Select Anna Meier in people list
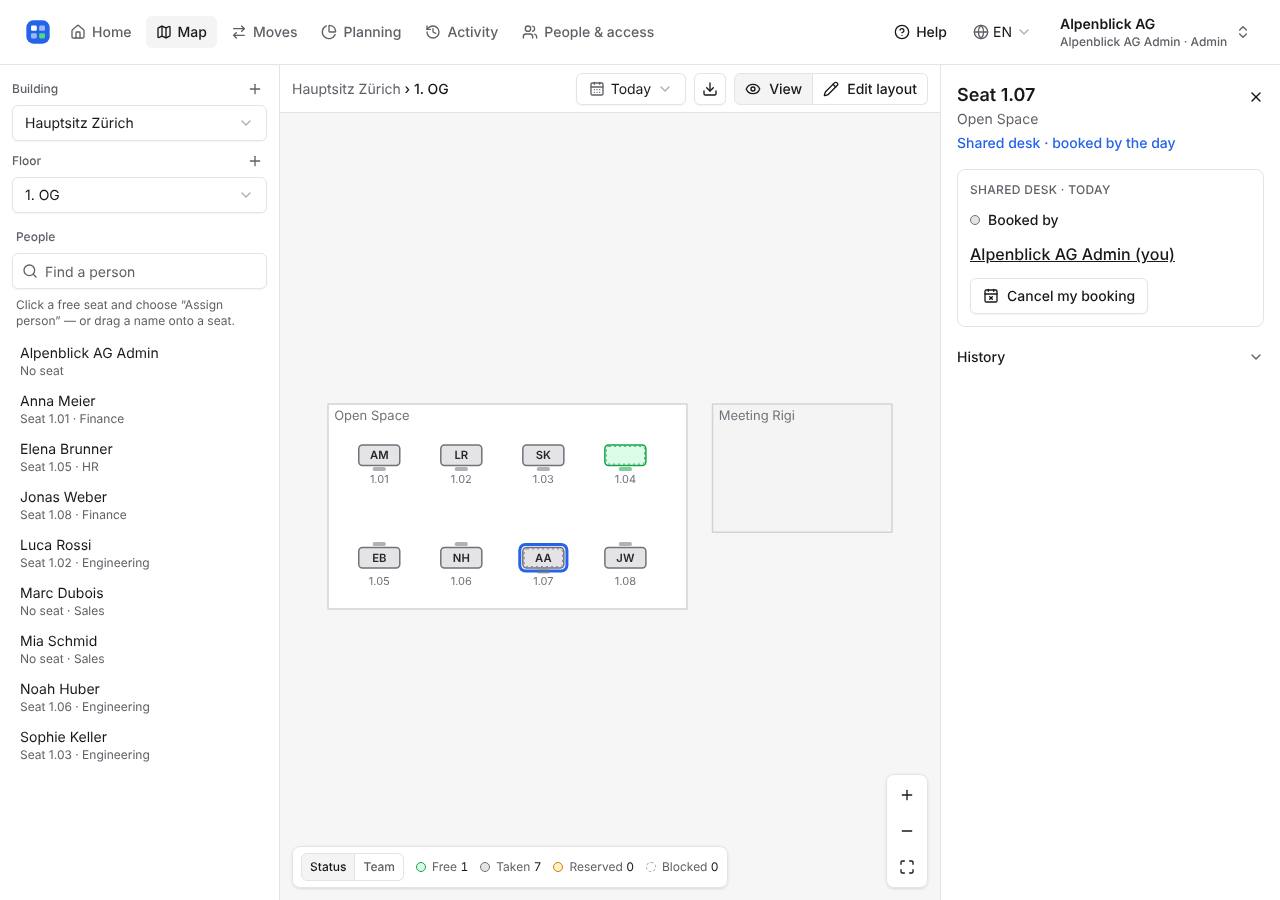 (139, 409)
